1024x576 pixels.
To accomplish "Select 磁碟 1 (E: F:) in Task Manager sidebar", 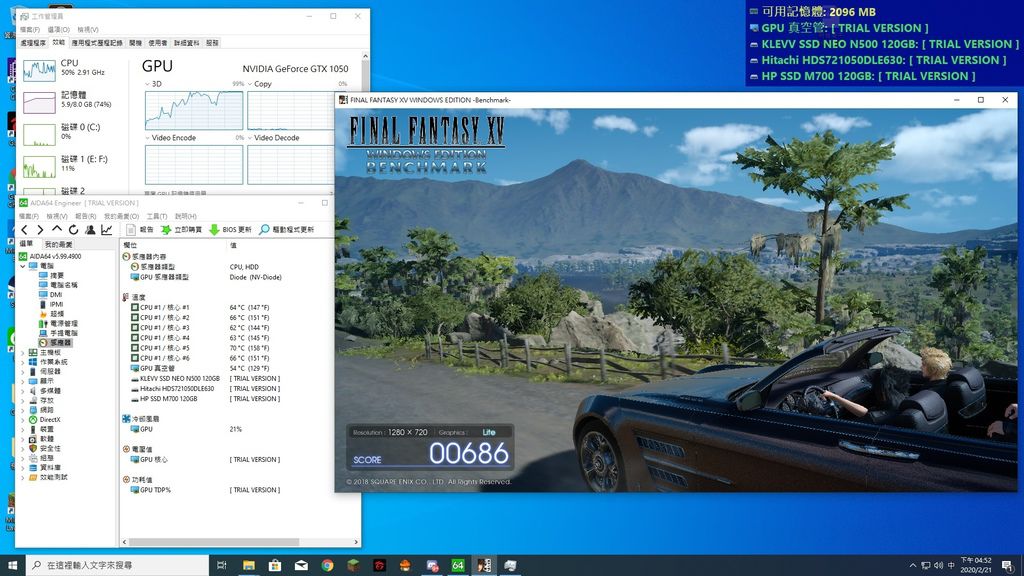I will point(72,165).
